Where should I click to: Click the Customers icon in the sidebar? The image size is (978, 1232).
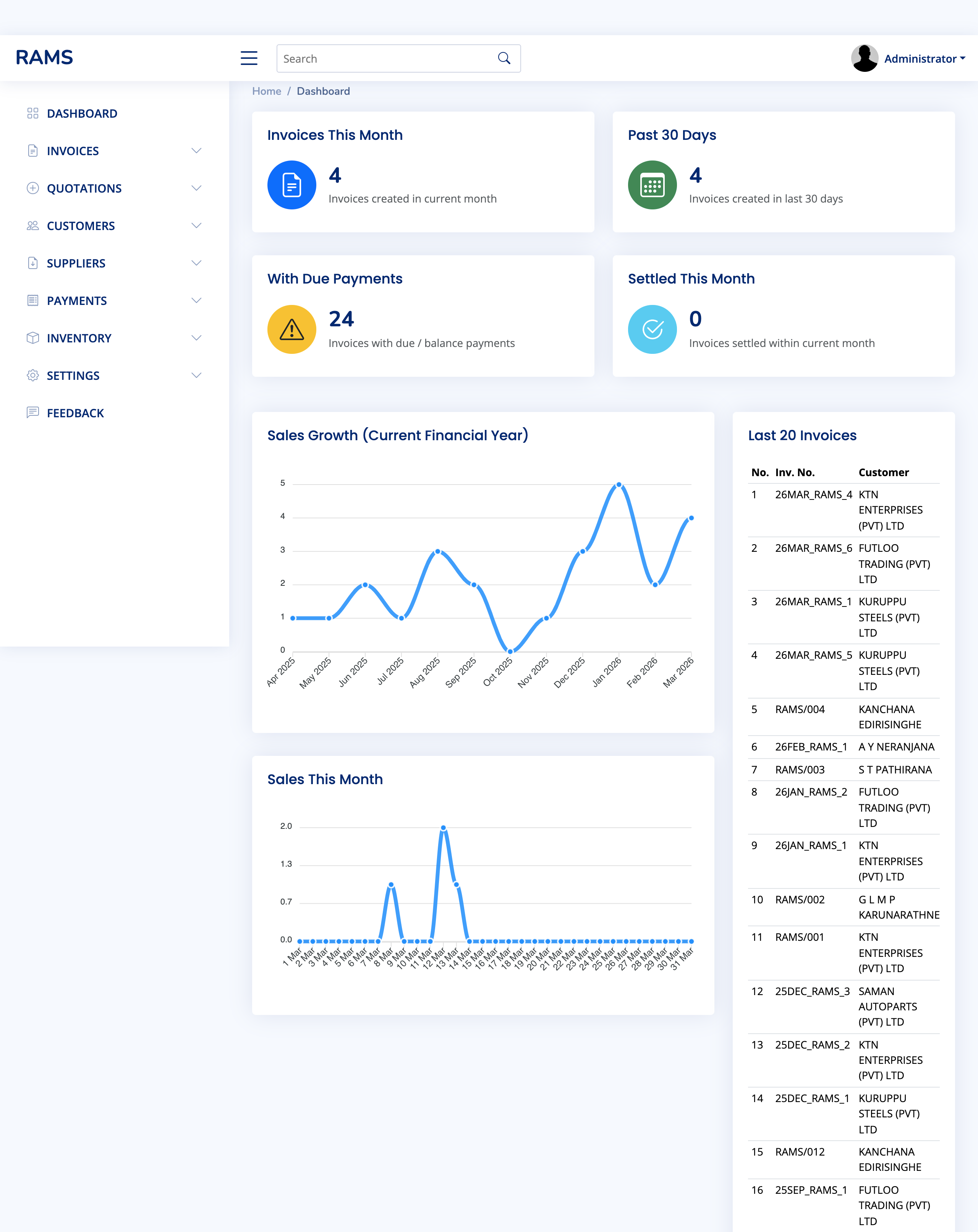[32, 226]
